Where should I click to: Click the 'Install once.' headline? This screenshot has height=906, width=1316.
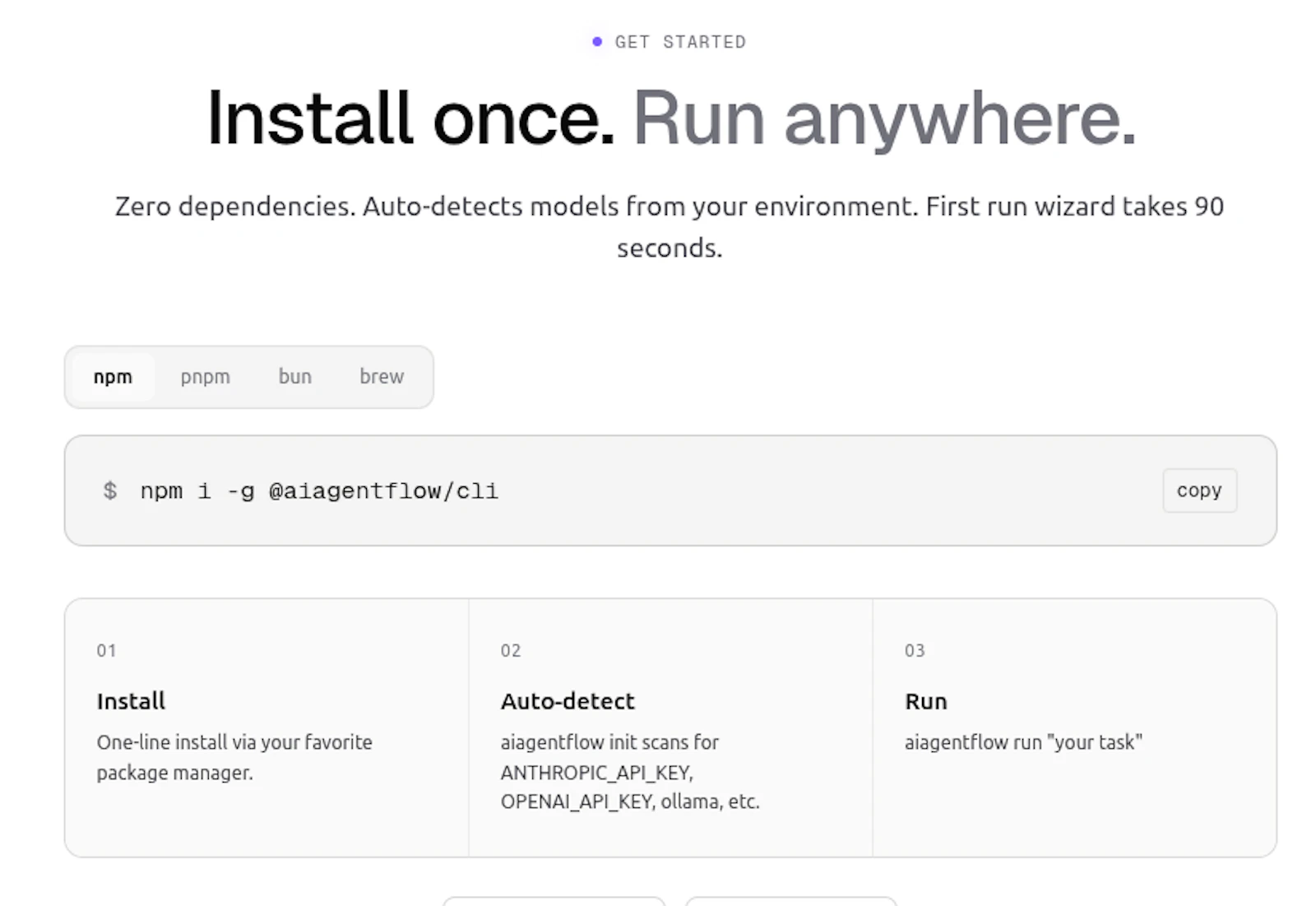(410, 118)
